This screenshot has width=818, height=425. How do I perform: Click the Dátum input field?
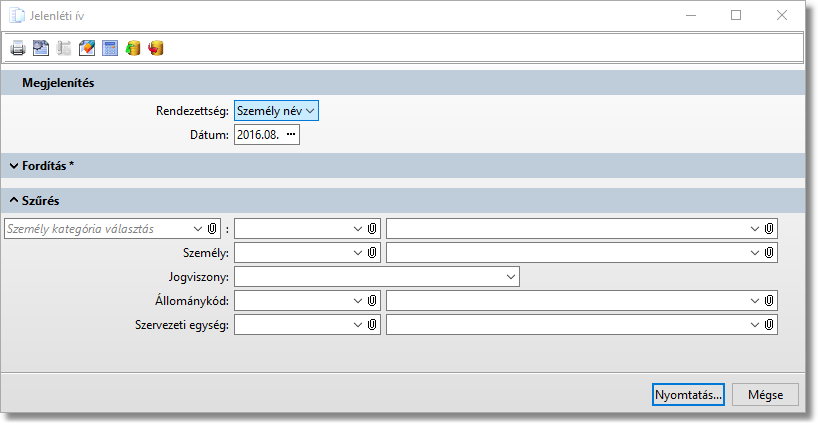257,134
